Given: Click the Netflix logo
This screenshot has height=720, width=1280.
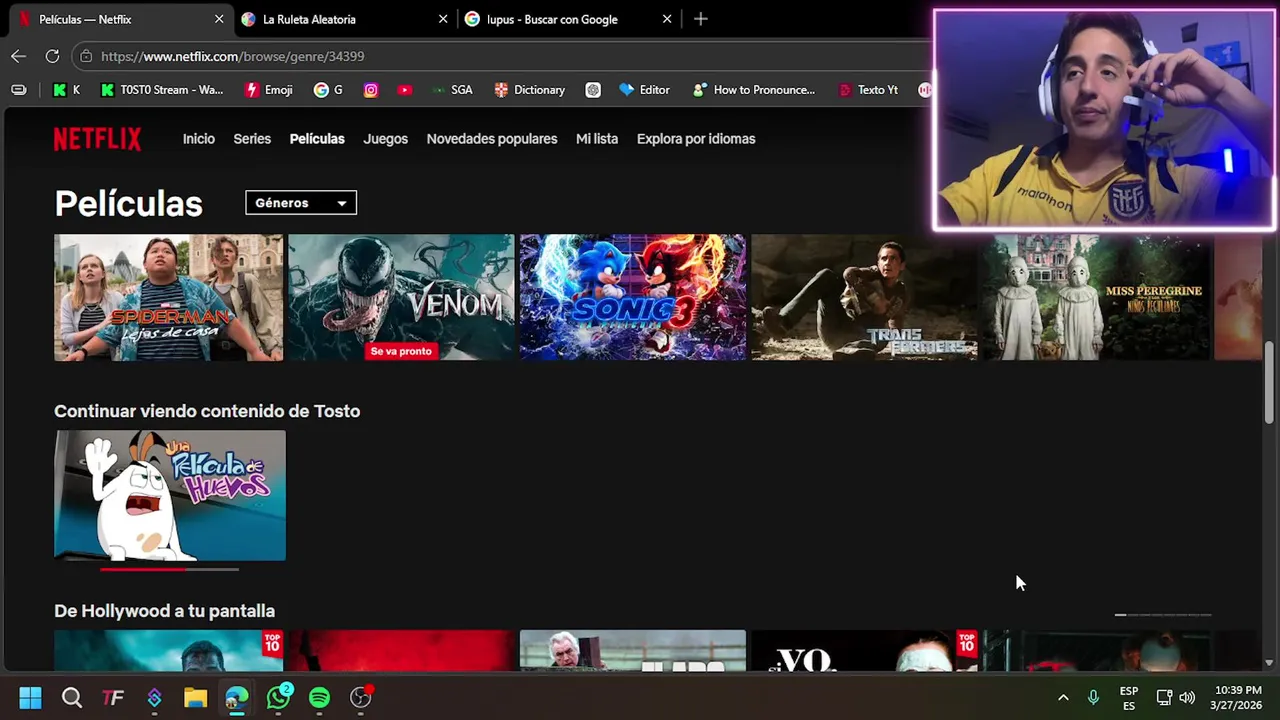Looking at the screenshot, I should pos(97,139).
